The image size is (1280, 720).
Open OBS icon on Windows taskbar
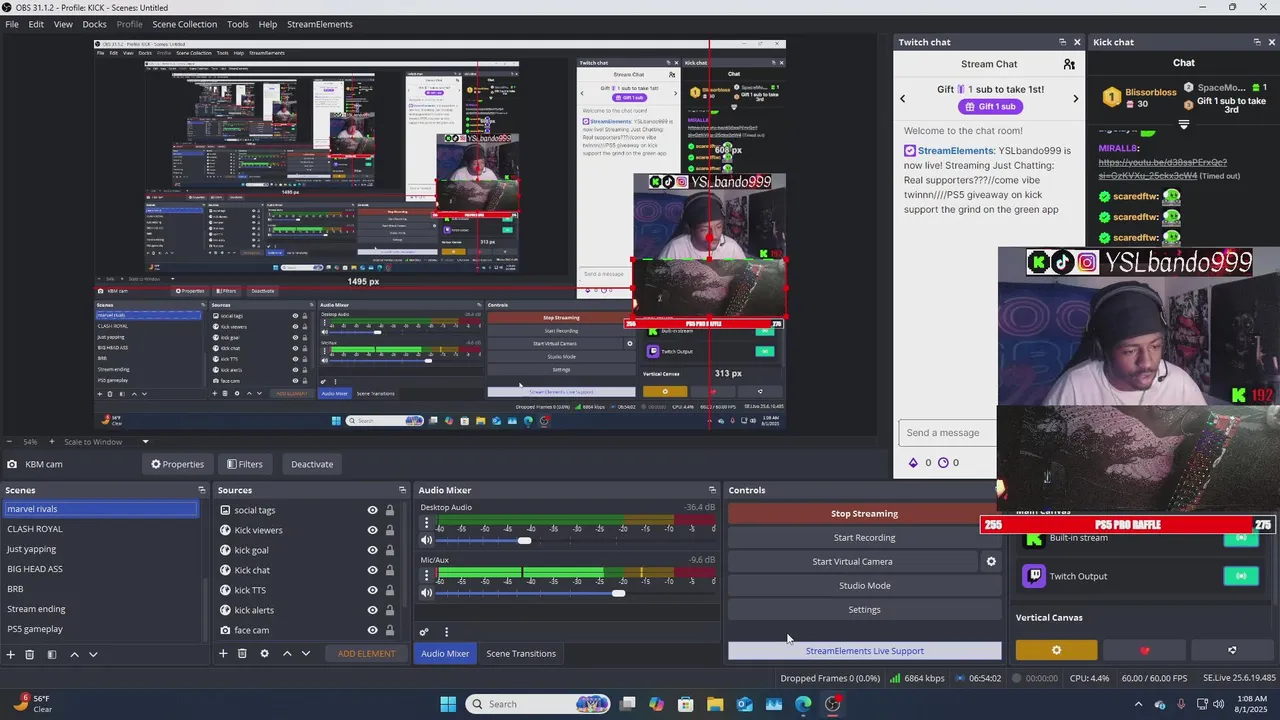[833, 704]
